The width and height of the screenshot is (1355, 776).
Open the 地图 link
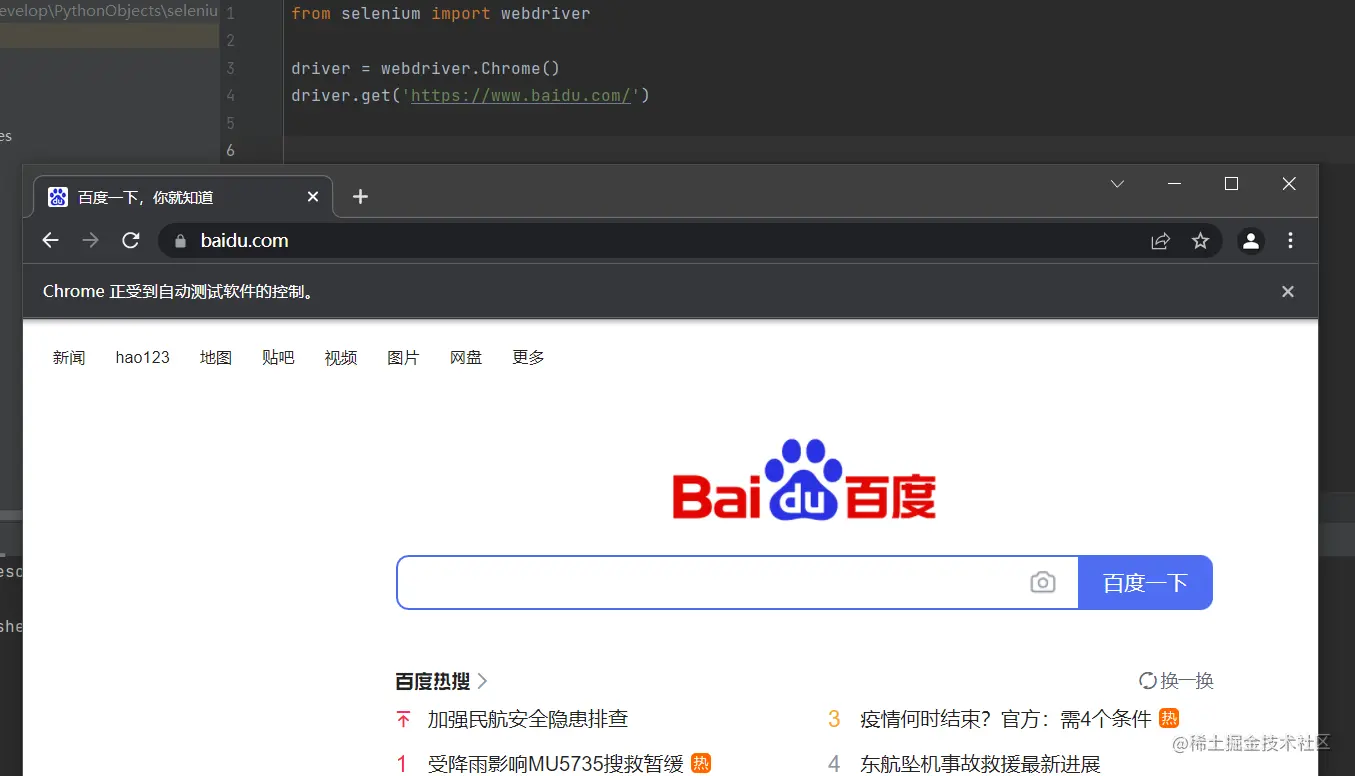(x=216, y=357)
